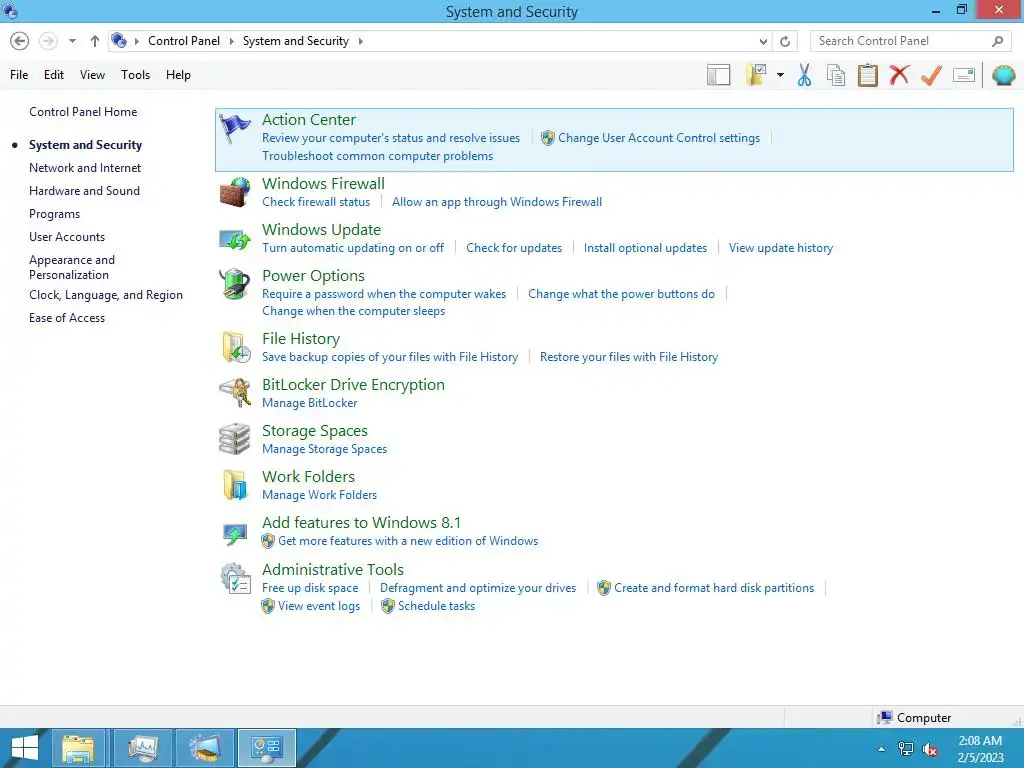Expand the Control Panel breadcrumb arrow
Screen dimensions: 1024x768
231,41
